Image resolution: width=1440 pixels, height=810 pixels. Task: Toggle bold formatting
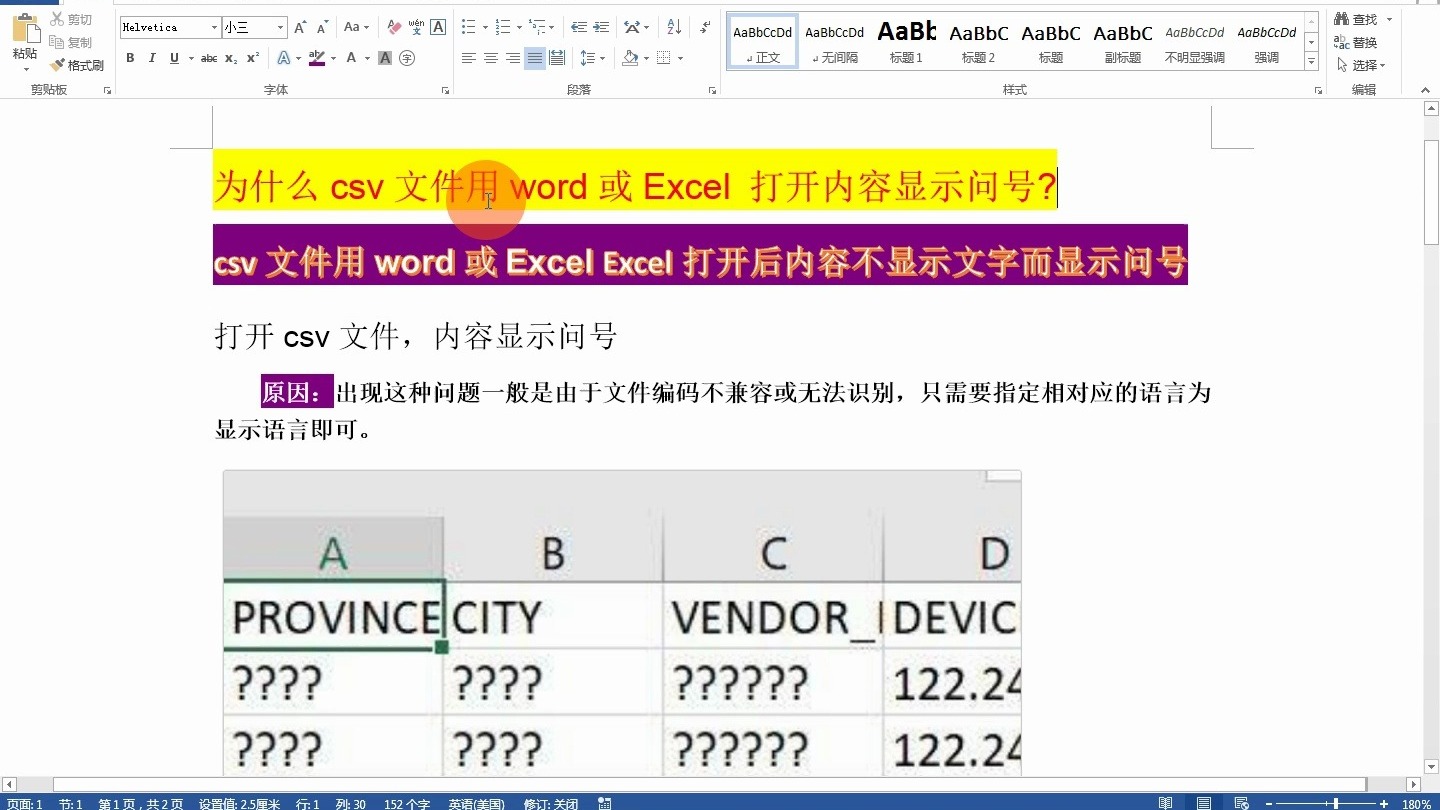[x=130, y=58]
